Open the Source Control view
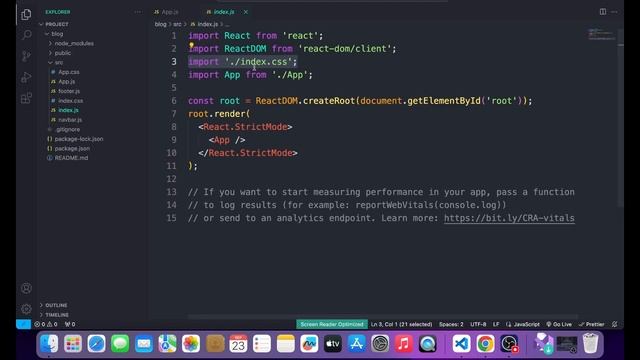 pyautogui.click(x=26, y=56)
